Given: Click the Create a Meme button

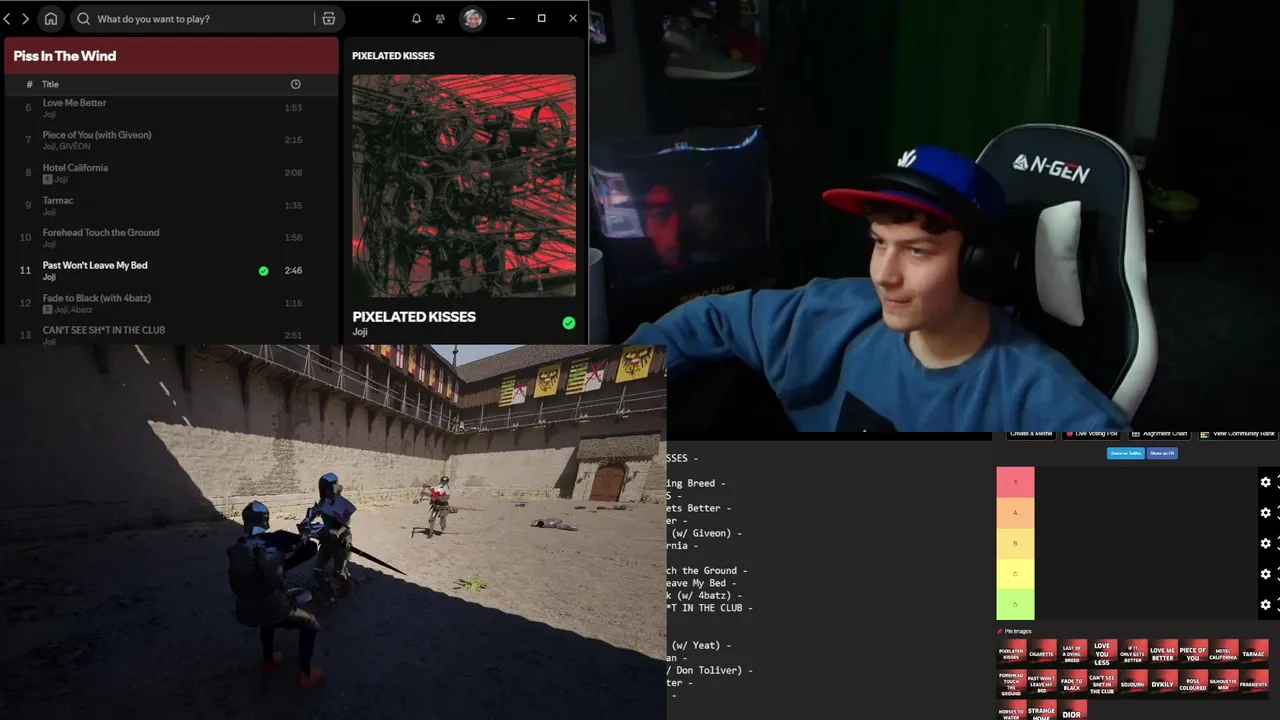Looking at the screenshot, I should click(x=1031, y=434).
